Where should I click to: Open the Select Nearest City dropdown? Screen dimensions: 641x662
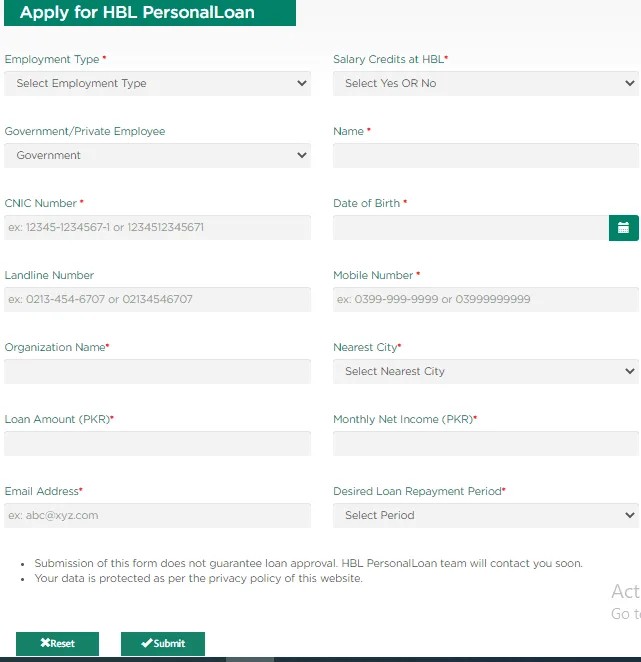[x=486, y=372]
